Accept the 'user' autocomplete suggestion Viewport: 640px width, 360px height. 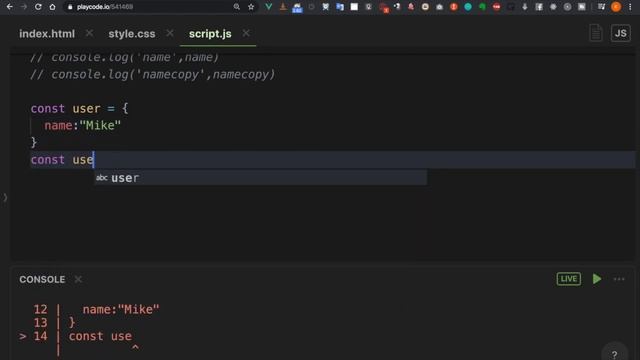point(260,178)
